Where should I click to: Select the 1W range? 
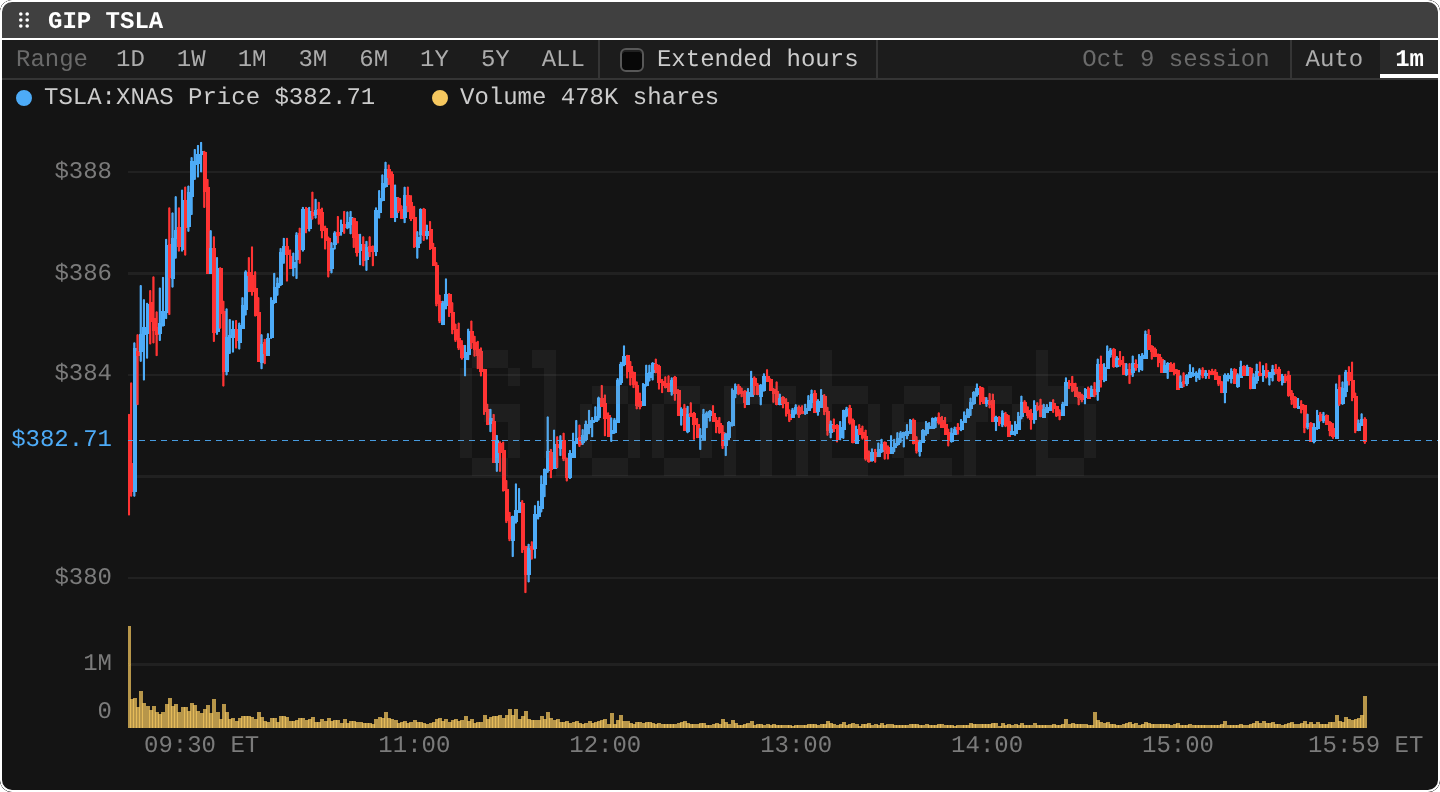191,59
